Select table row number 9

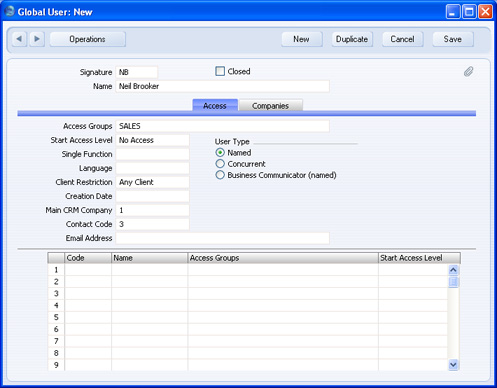coord(56,365)
